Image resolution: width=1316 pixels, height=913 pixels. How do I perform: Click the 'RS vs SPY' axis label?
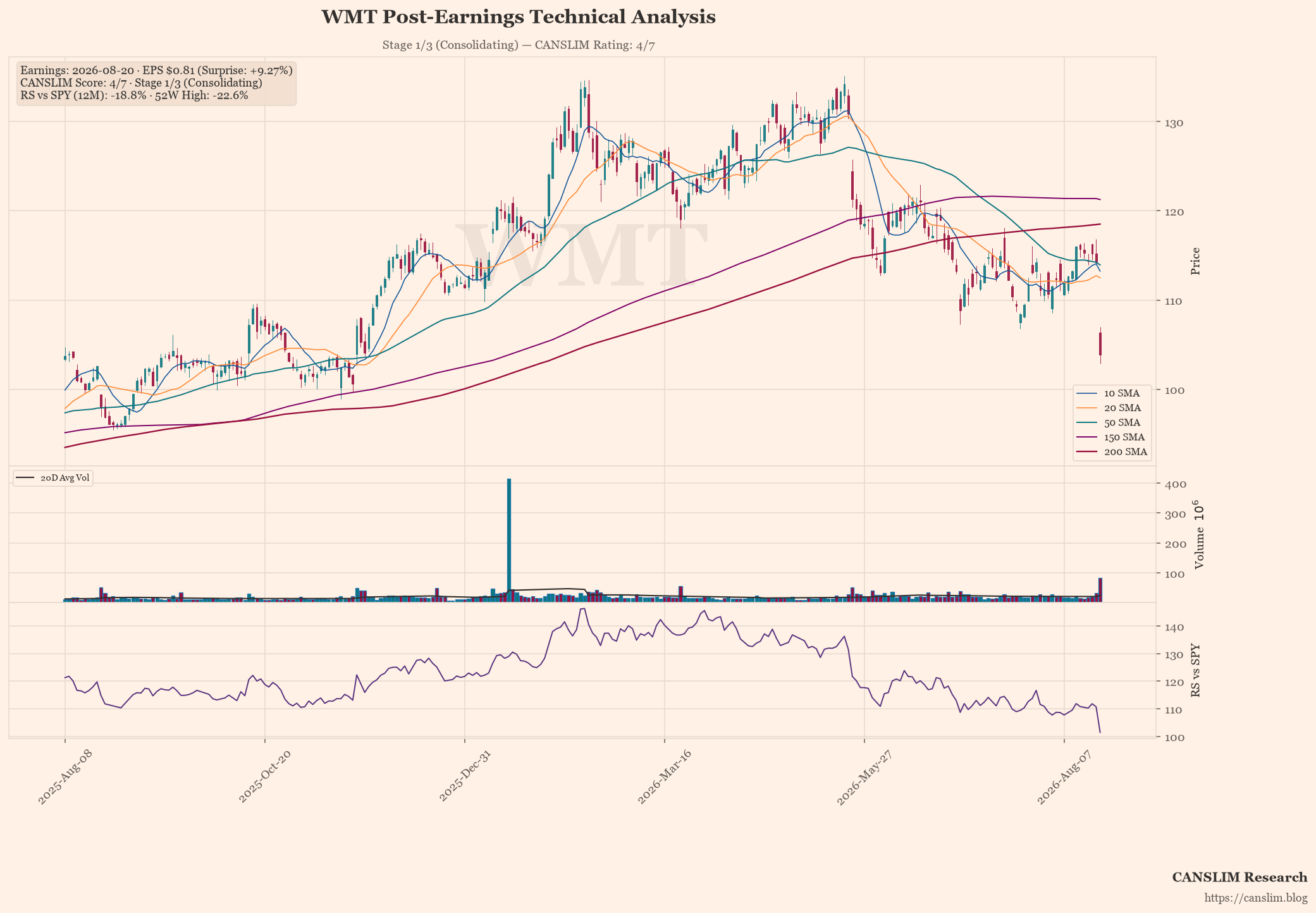pyautogui.click(x=1195, y=670)
